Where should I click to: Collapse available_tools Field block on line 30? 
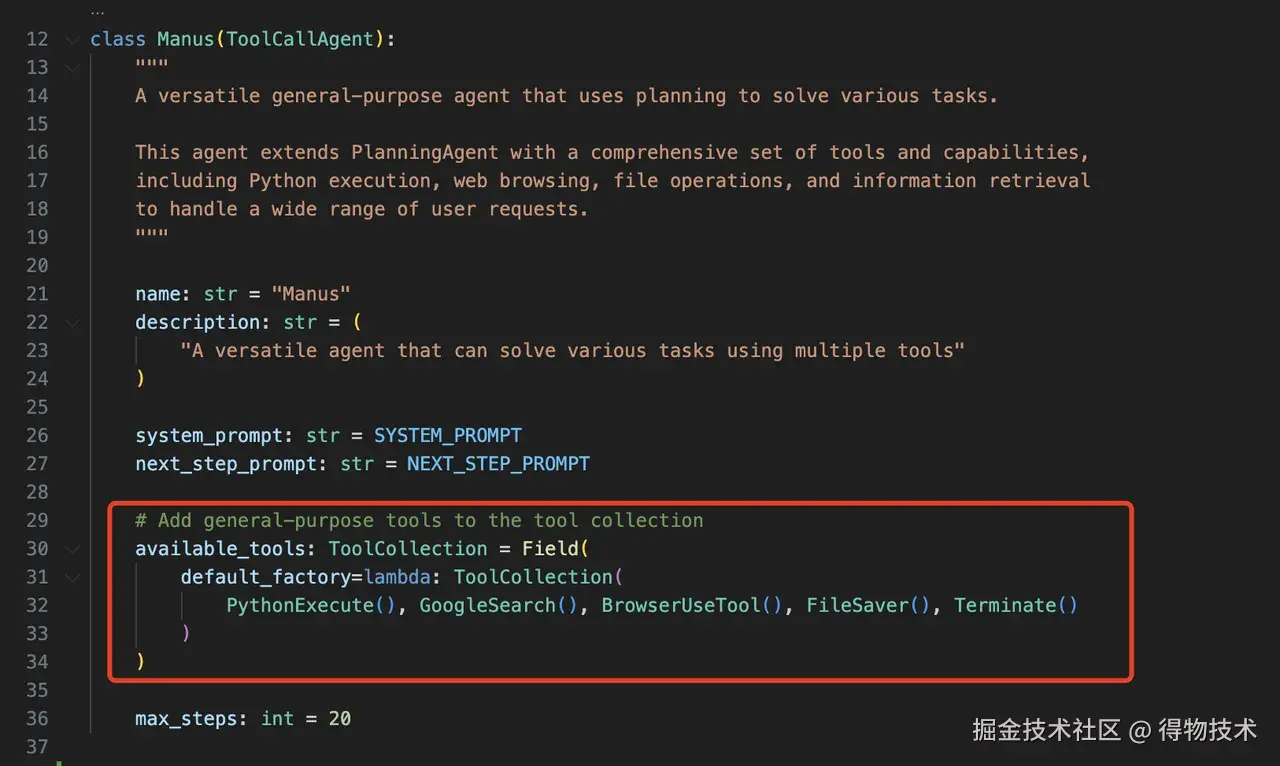[x=70, y=548]
